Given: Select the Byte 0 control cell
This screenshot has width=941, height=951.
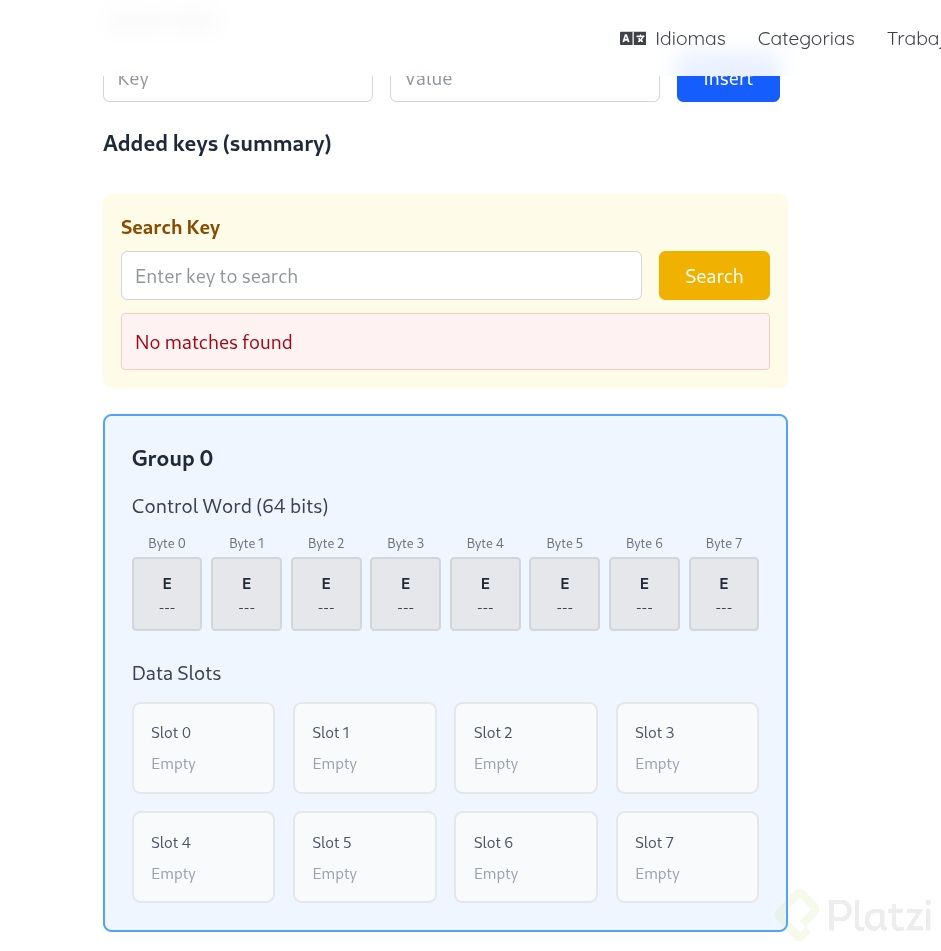Looking at the screenshot, I should point(167,594).
